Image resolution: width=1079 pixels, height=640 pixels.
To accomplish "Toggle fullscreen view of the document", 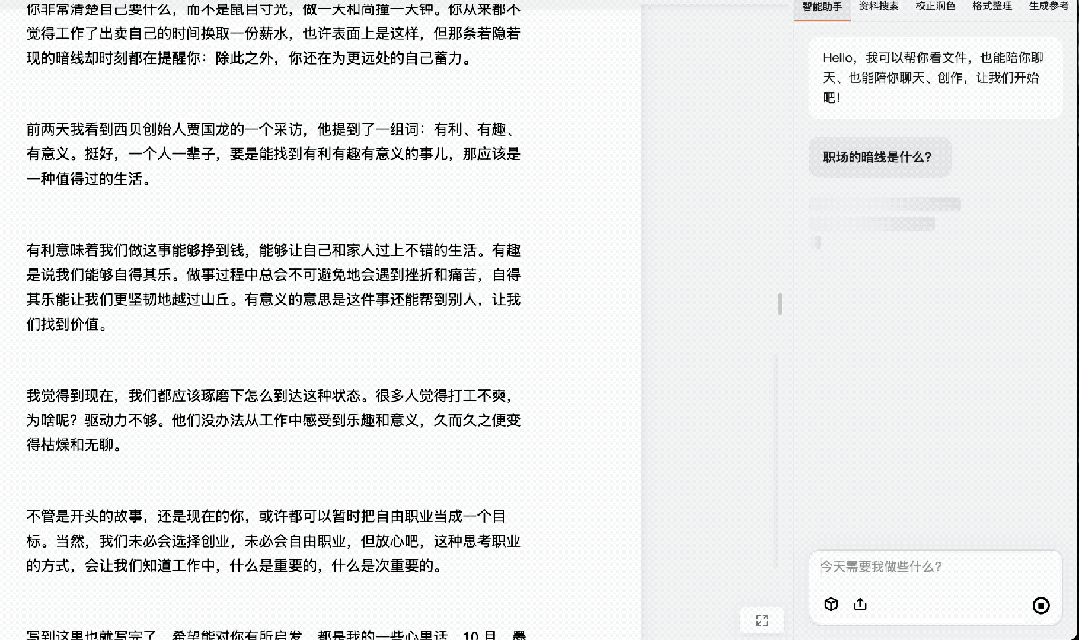I will (762, 621).
